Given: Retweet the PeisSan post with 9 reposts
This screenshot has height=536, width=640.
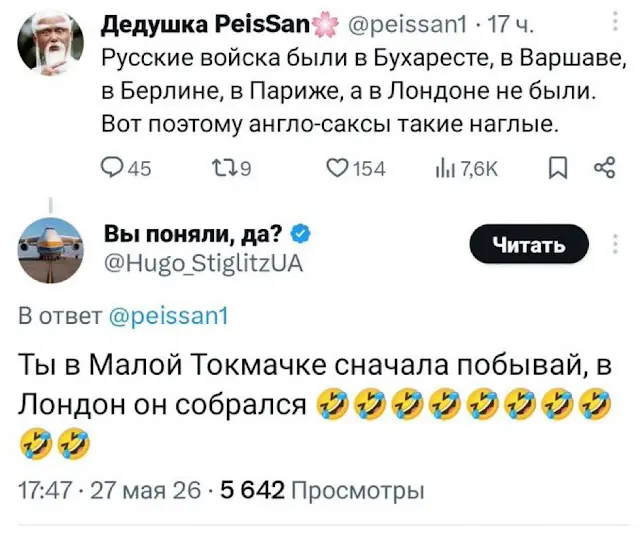Looking at the screenshot, I should click(231, 169).
